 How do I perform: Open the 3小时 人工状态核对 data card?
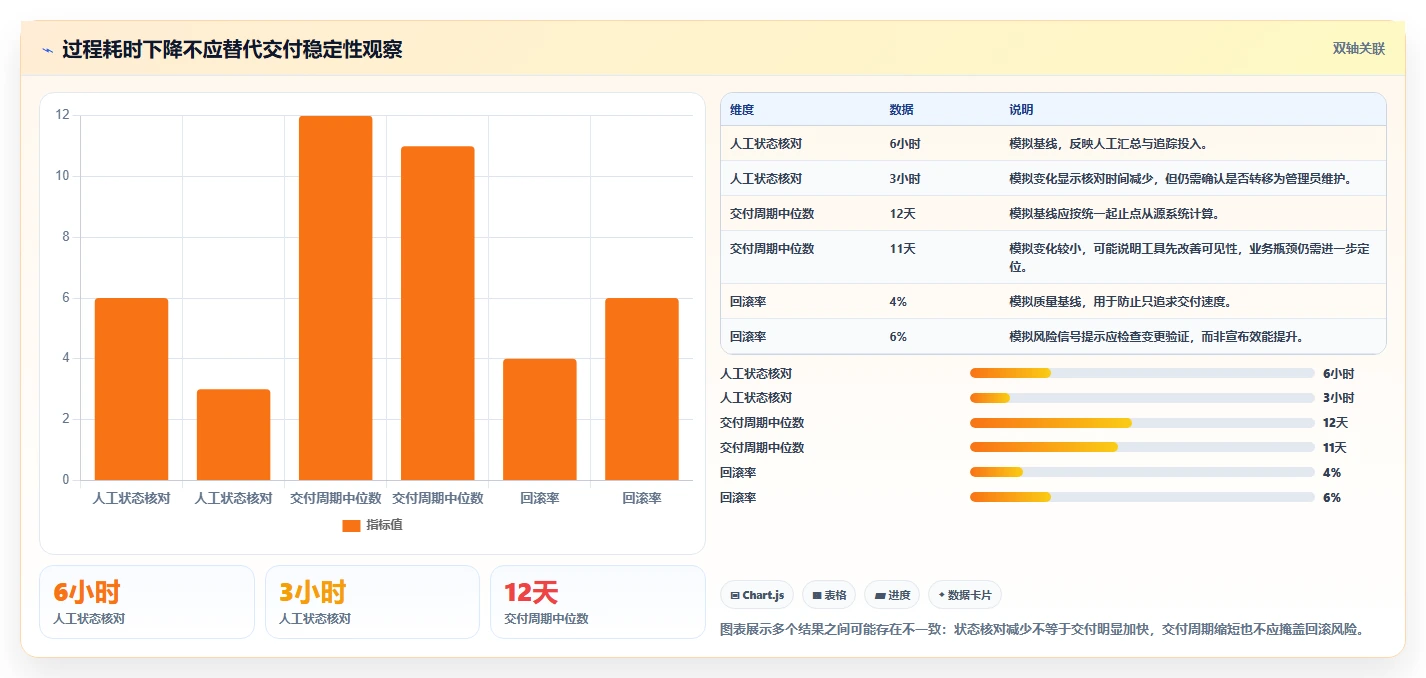point(373,602)
